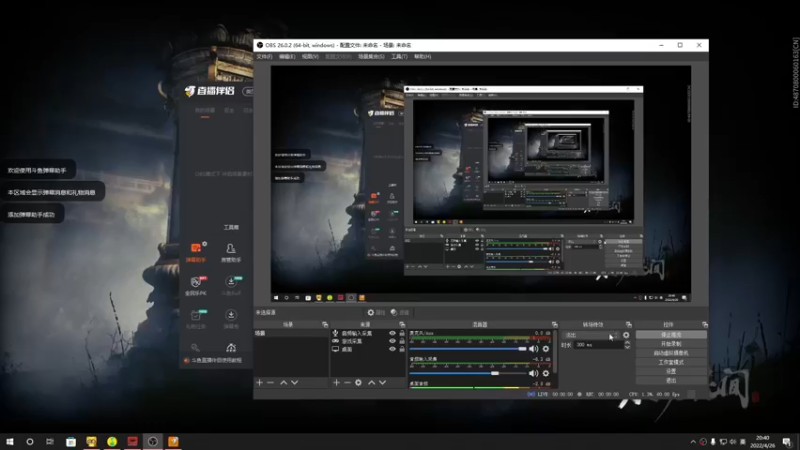Click stop streaming button in Controls
The width and height of the screenshot is (800, 450).
[x=671, y=335]
